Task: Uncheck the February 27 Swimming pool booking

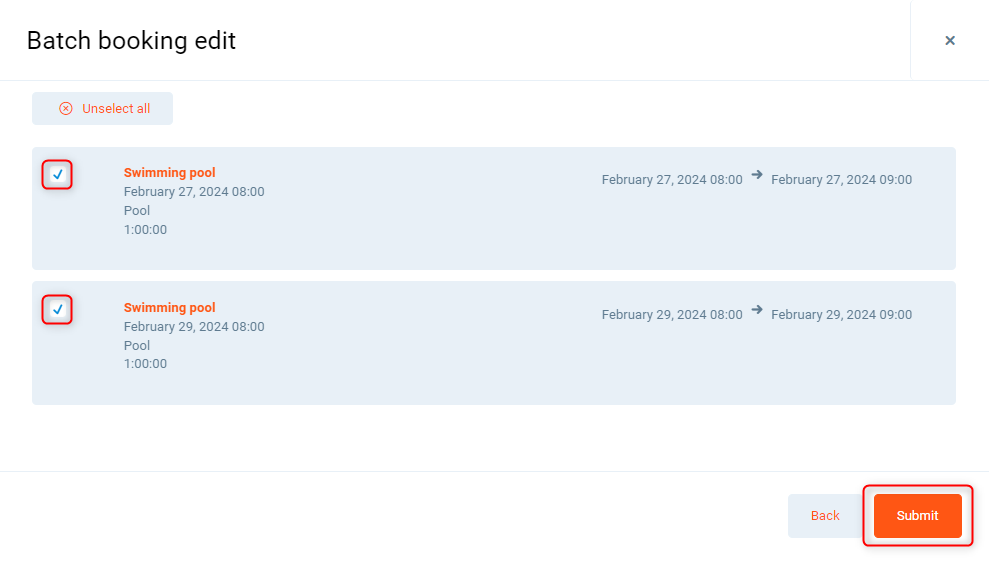Action: tap(58, 175)
